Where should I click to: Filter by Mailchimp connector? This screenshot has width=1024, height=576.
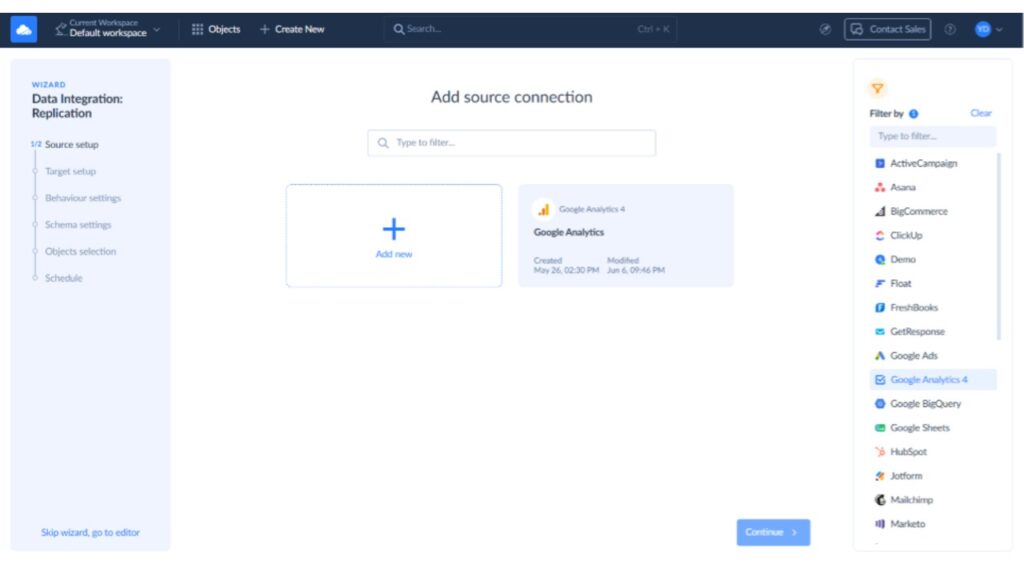[x=933, y=500]
